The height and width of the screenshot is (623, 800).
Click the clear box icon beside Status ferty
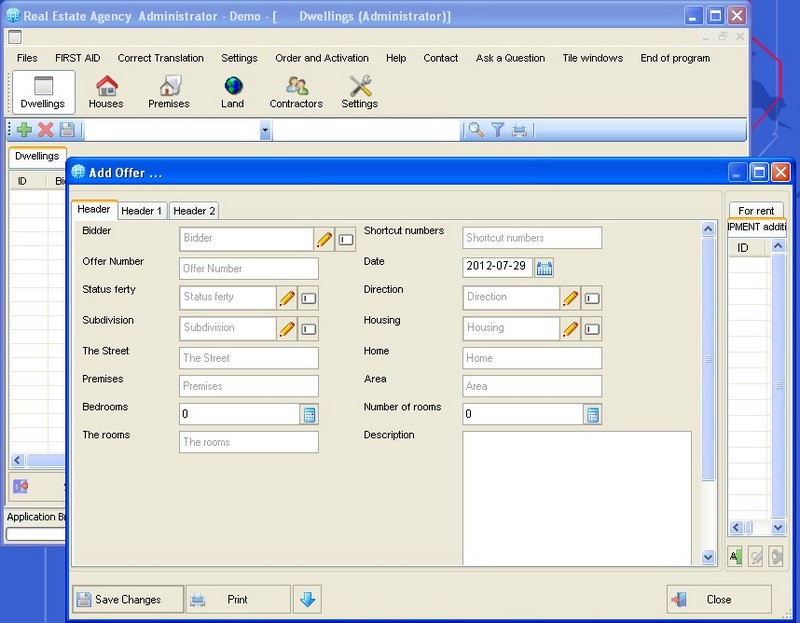(x=309, y=298)
